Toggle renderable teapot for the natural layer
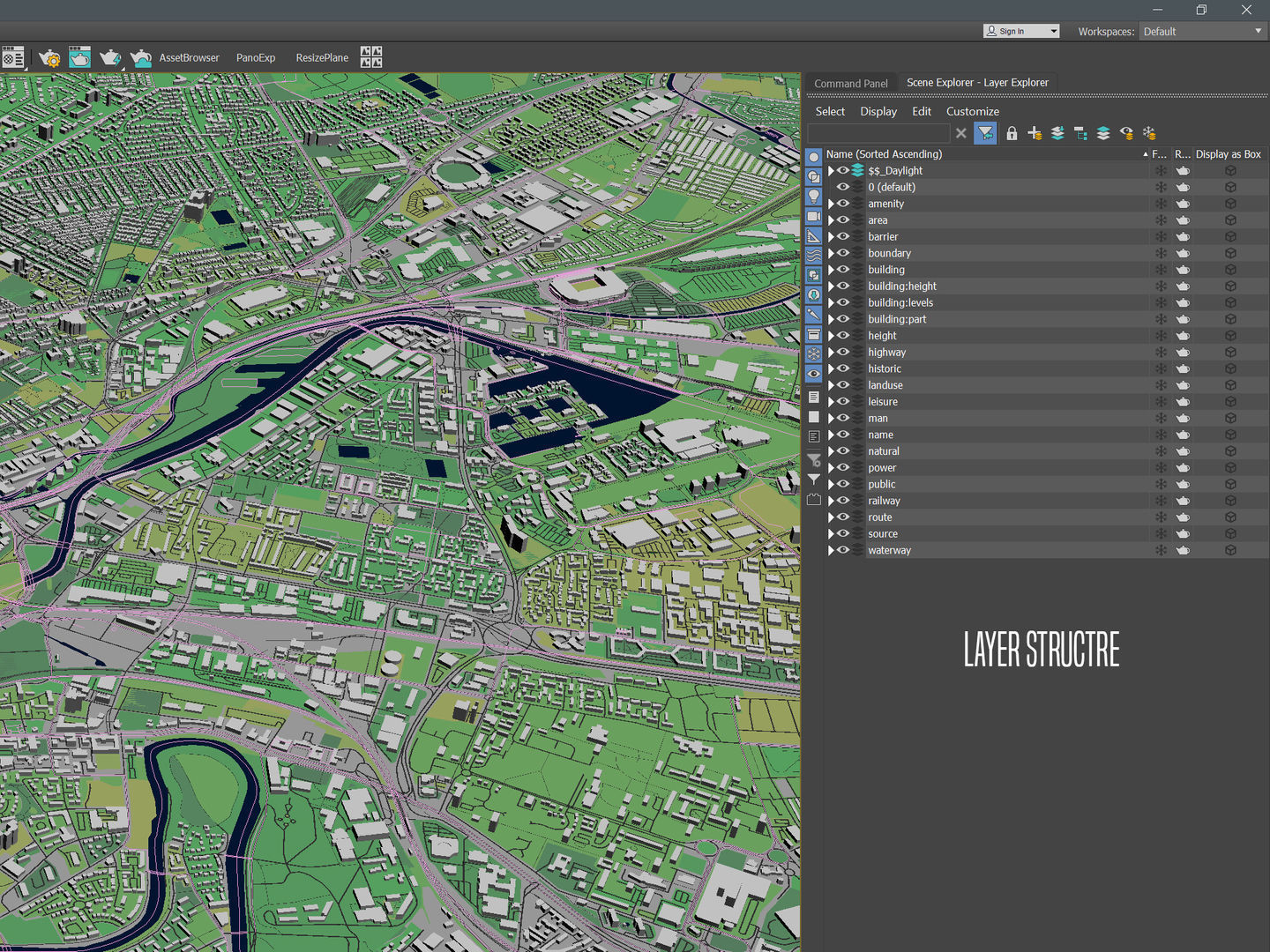Image resolution: width=1270 pixels, height=952 pixels. pos(1183,451)
